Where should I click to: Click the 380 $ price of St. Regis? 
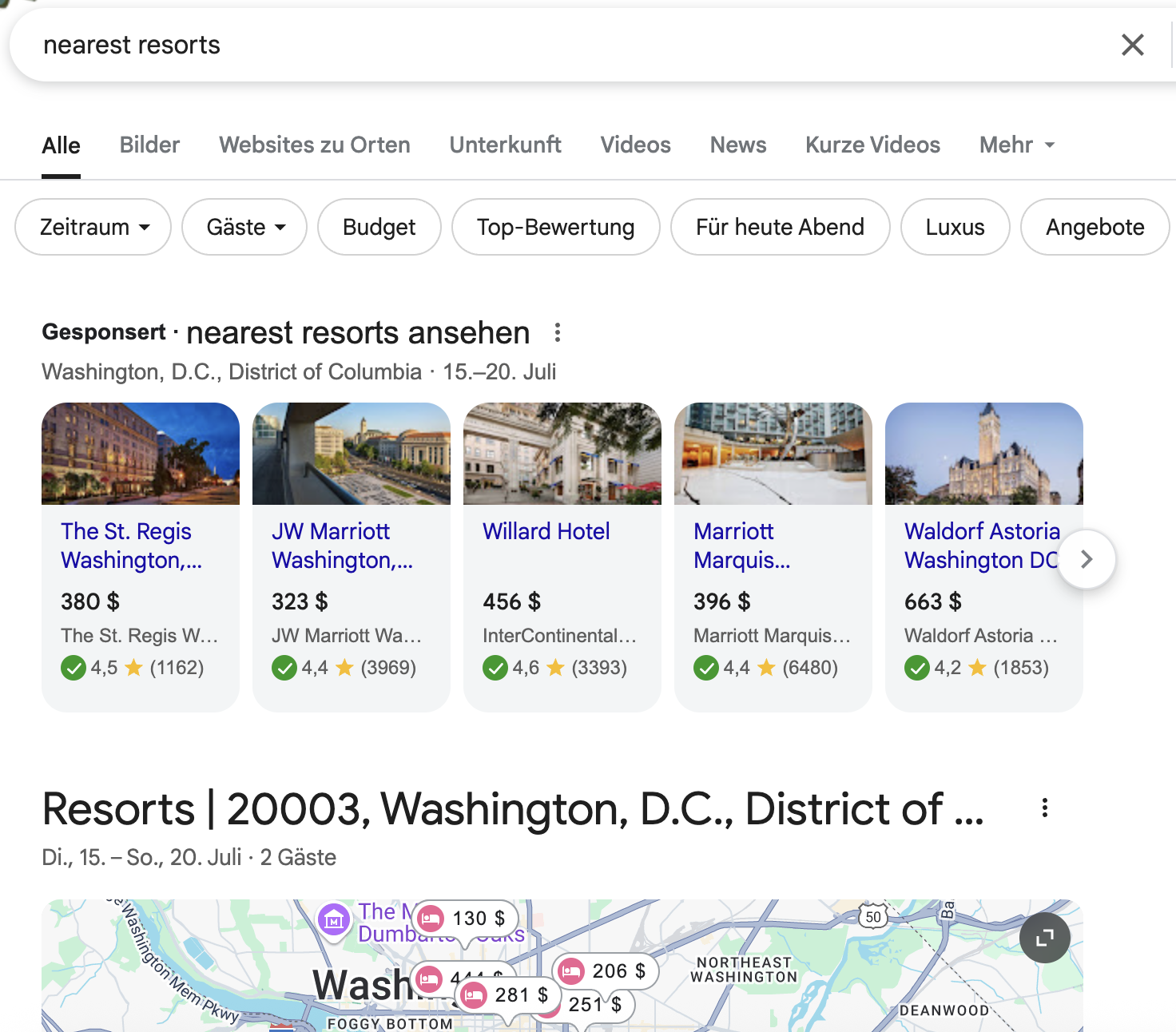[x=90, y=601]
